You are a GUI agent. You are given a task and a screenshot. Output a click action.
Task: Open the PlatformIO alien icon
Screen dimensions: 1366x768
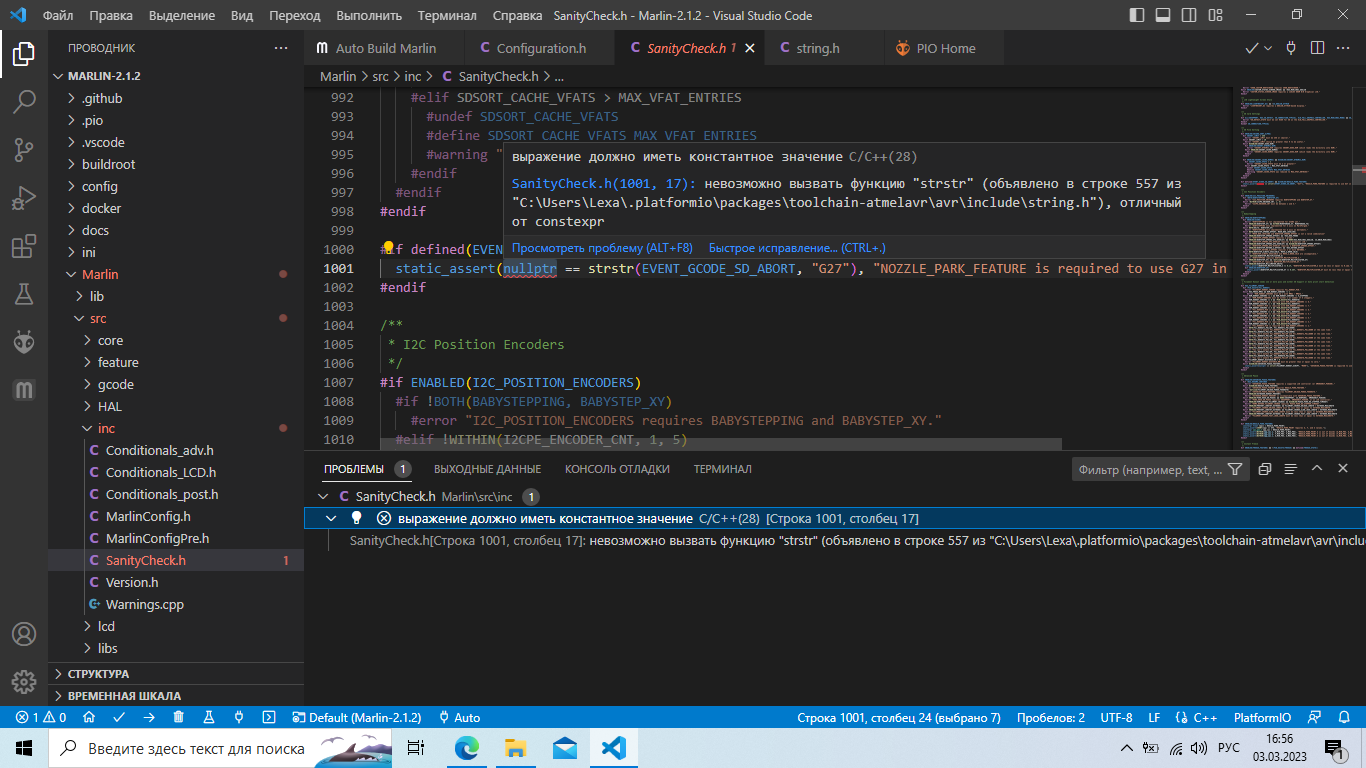24,342
